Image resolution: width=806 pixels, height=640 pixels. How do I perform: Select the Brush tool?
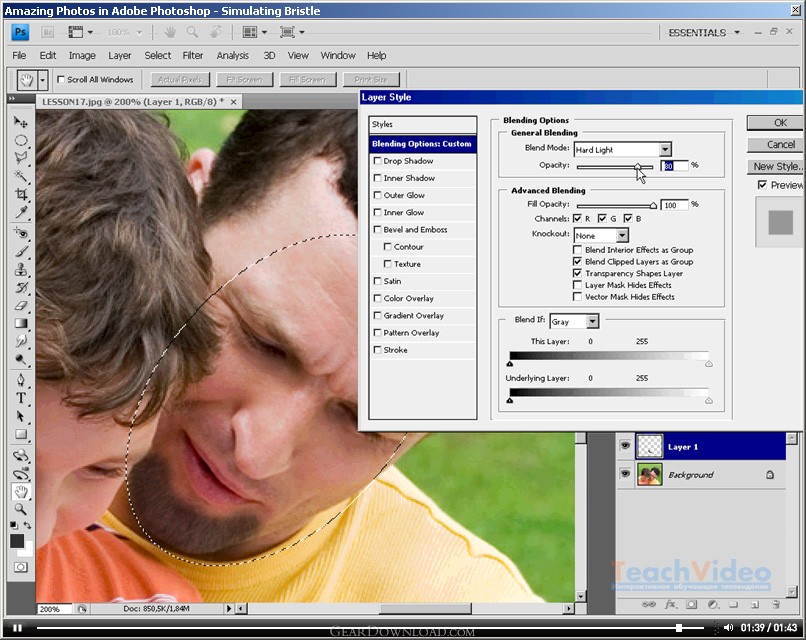(21, 251)
